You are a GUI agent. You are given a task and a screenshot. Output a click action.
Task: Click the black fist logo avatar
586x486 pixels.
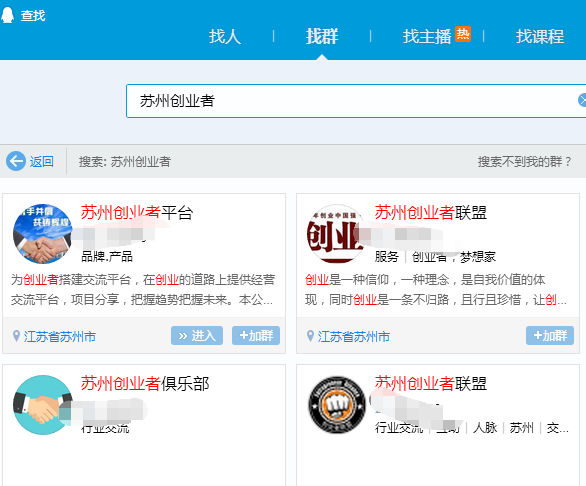pos(337,405)
